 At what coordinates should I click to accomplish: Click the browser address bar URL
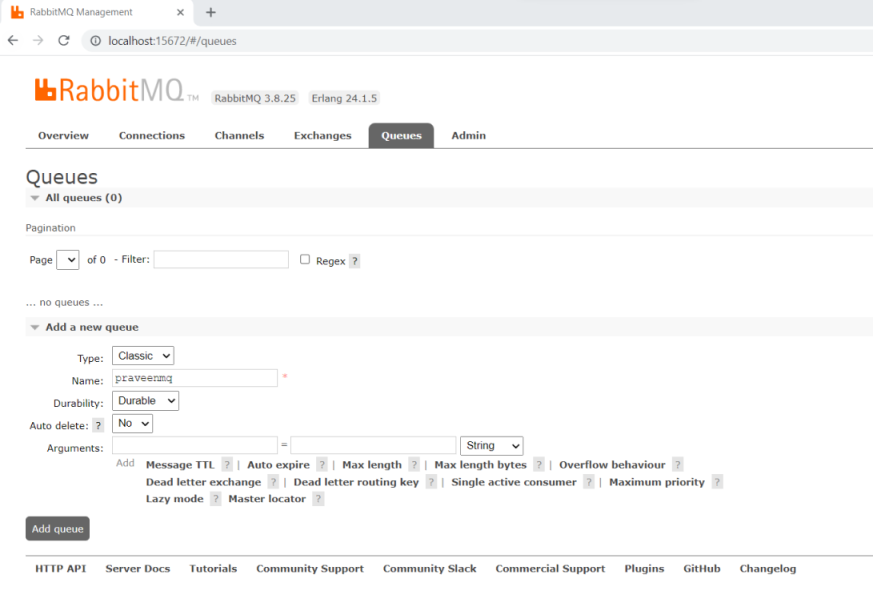(172, 41)
